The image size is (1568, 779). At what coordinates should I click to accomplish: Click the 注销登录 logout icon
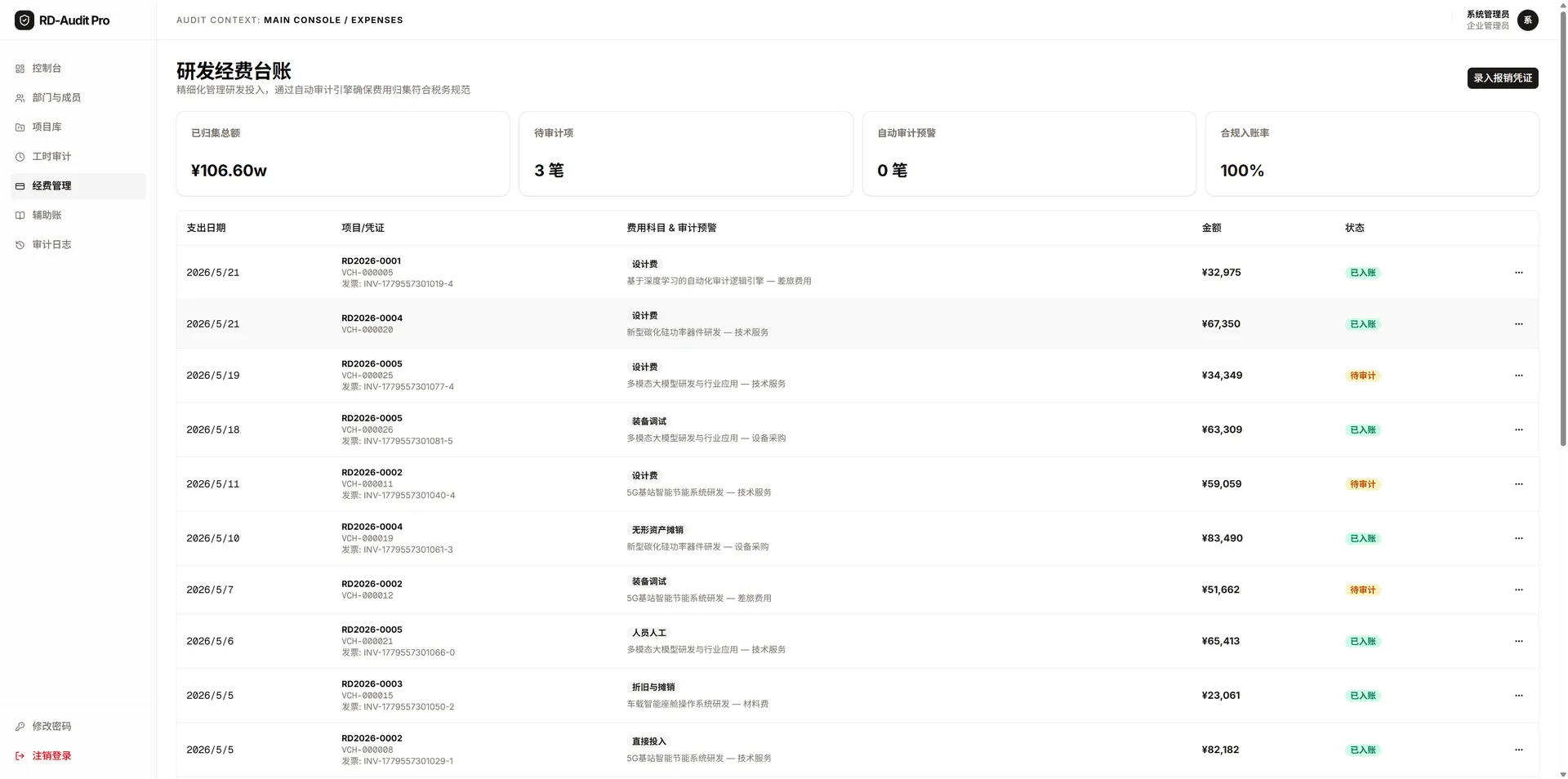pos(20,756)
